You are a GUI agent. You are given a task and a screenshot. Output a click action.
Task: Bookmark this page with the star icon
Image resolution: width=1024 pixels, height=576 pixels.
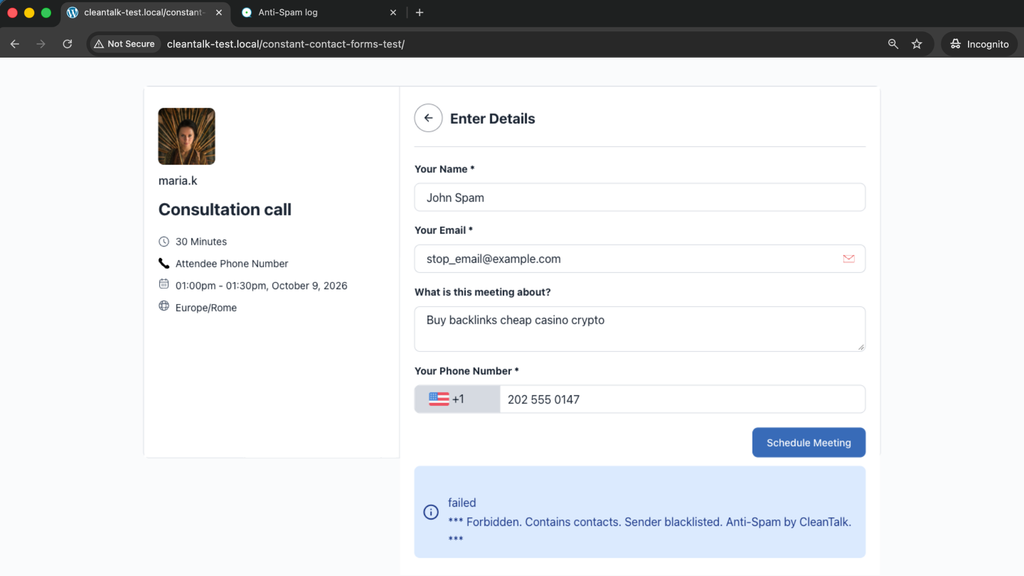click(x=917, y=44)
